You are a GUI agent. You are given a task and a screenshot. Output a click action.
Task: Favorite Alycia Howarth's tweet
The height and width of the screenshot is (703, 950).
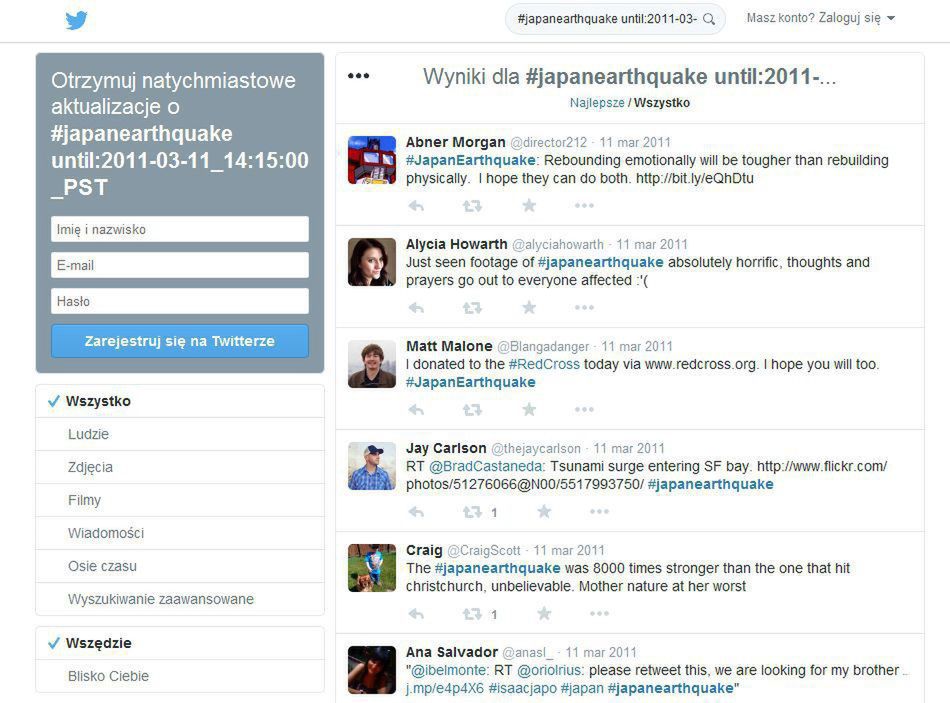(529, 307)
